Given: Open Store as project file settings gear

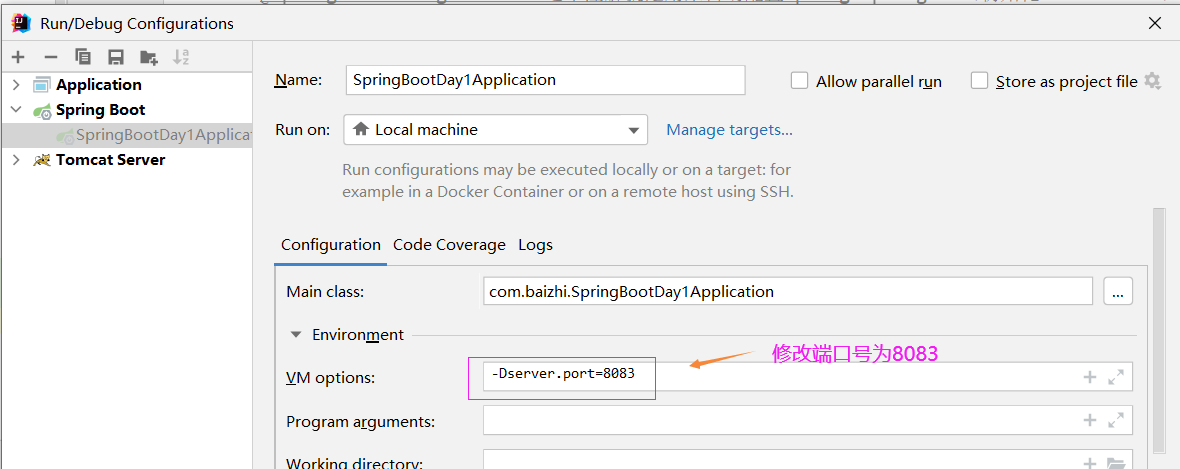Looking at the screenshot, I should 1152,81.
